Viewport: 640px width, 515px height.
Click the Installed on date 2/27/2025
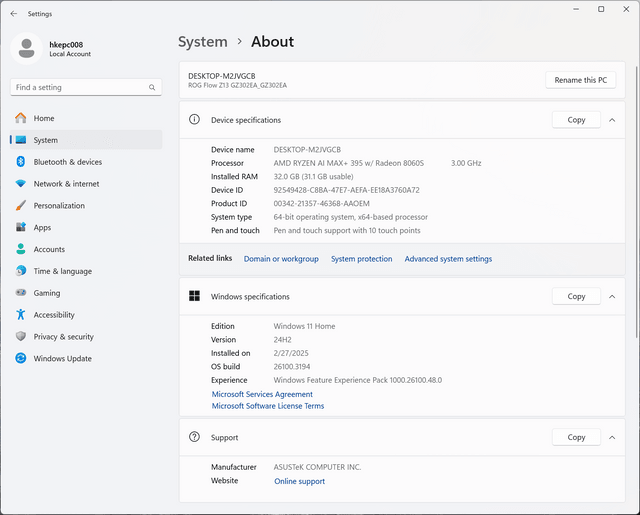(x=291, y=353)
